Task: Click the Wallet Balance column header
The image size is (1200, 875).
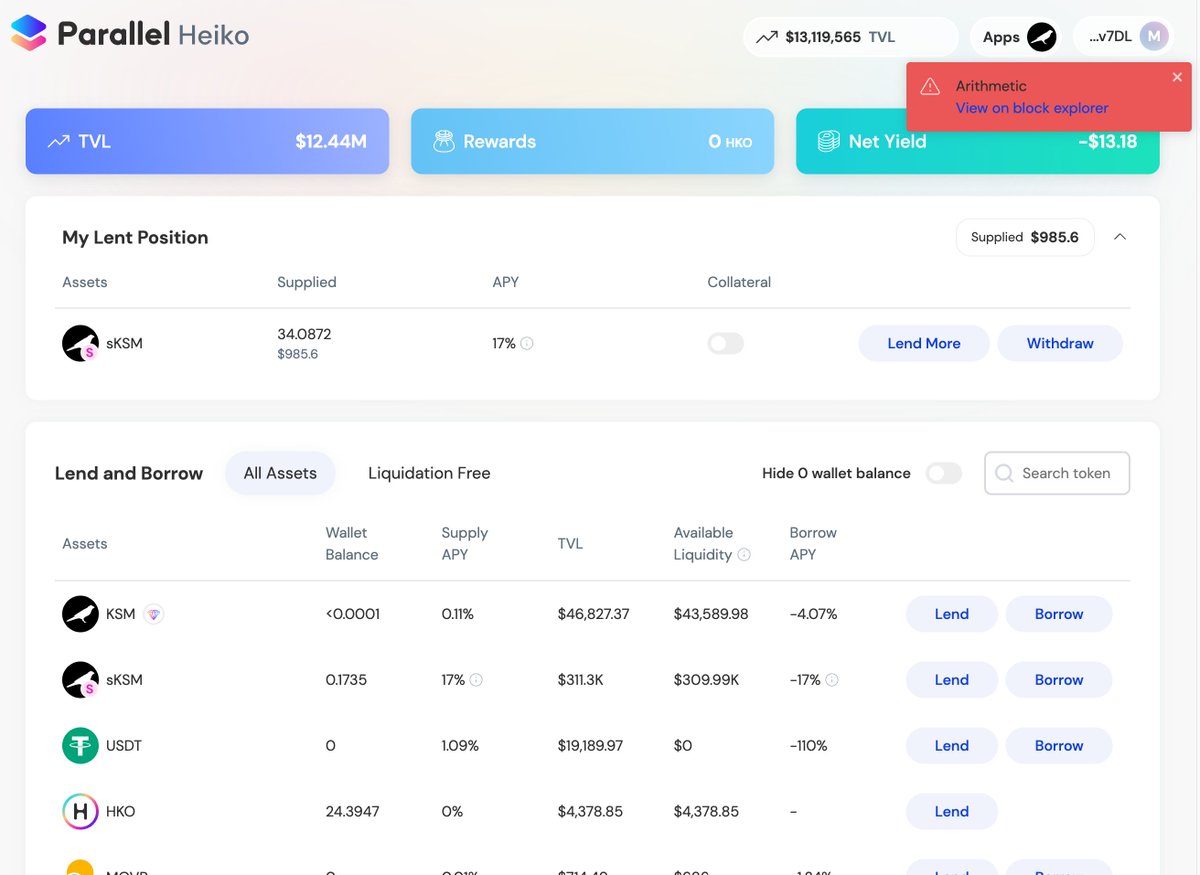Action: point(352,544)
